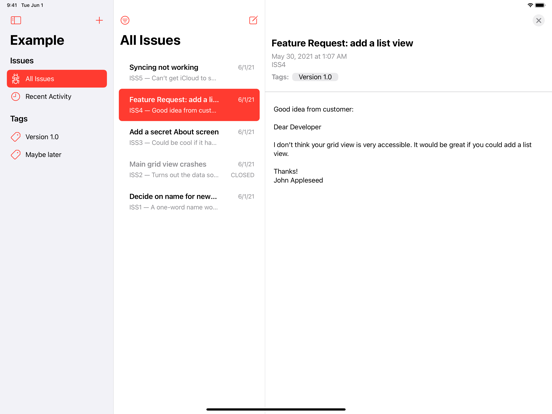
Task: Click the Tags section header
Action: pos(19,119)
